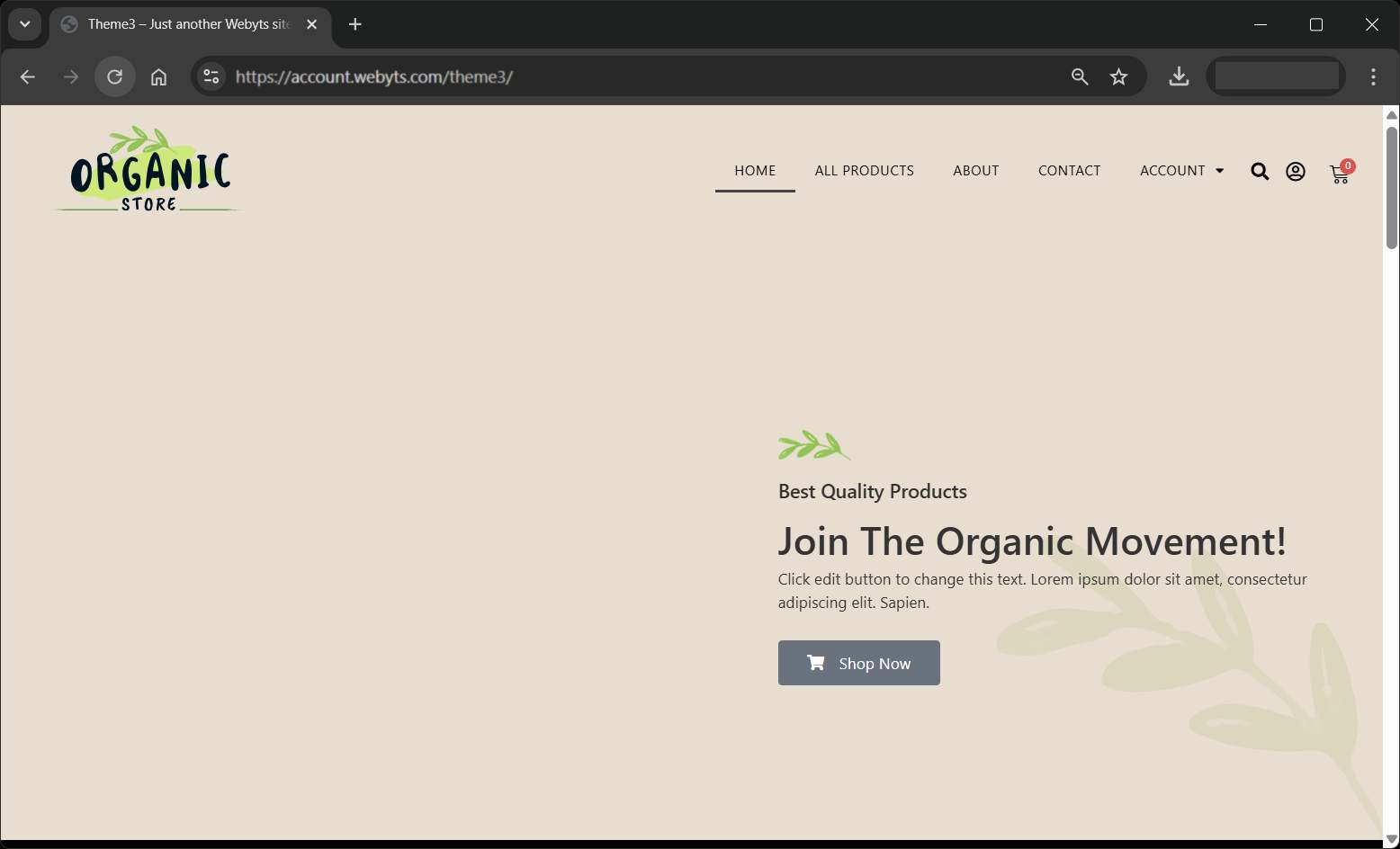Image resolution: width=1400 pixels, height=849 pixels.
Task: Click the Organic Store logo
Action: point(148,170)
